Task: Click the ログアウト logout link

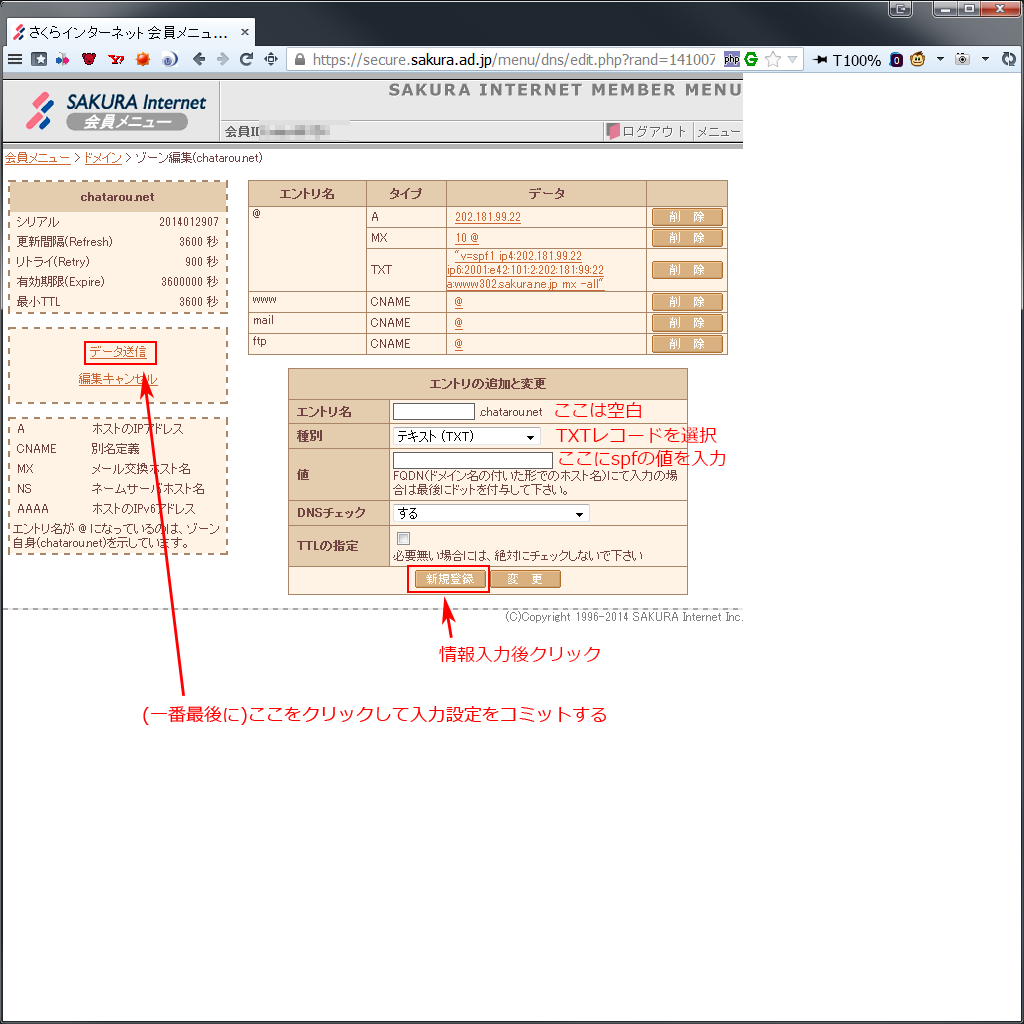Action: [x=647, y=131]
